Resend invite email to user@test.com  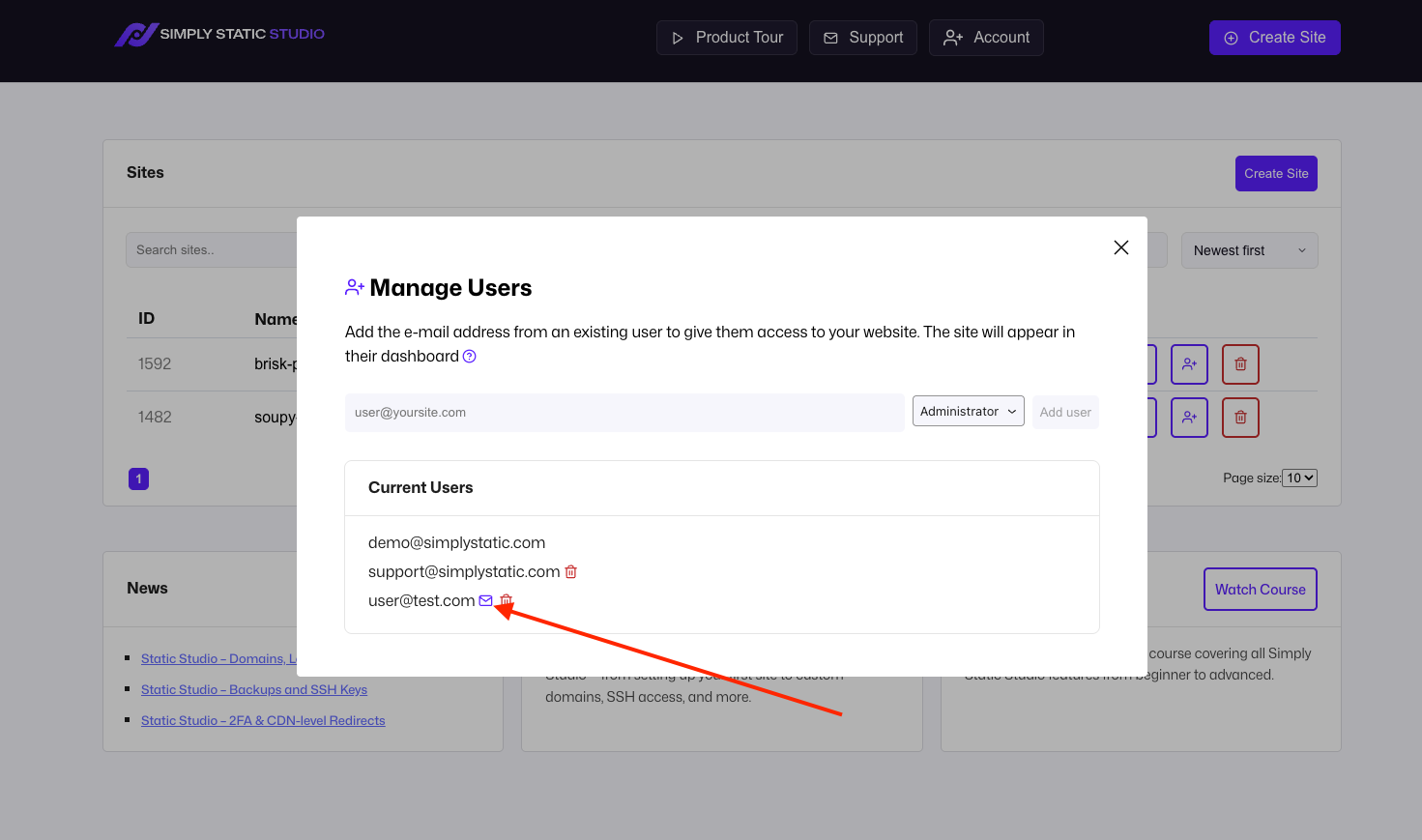(486, 601)
